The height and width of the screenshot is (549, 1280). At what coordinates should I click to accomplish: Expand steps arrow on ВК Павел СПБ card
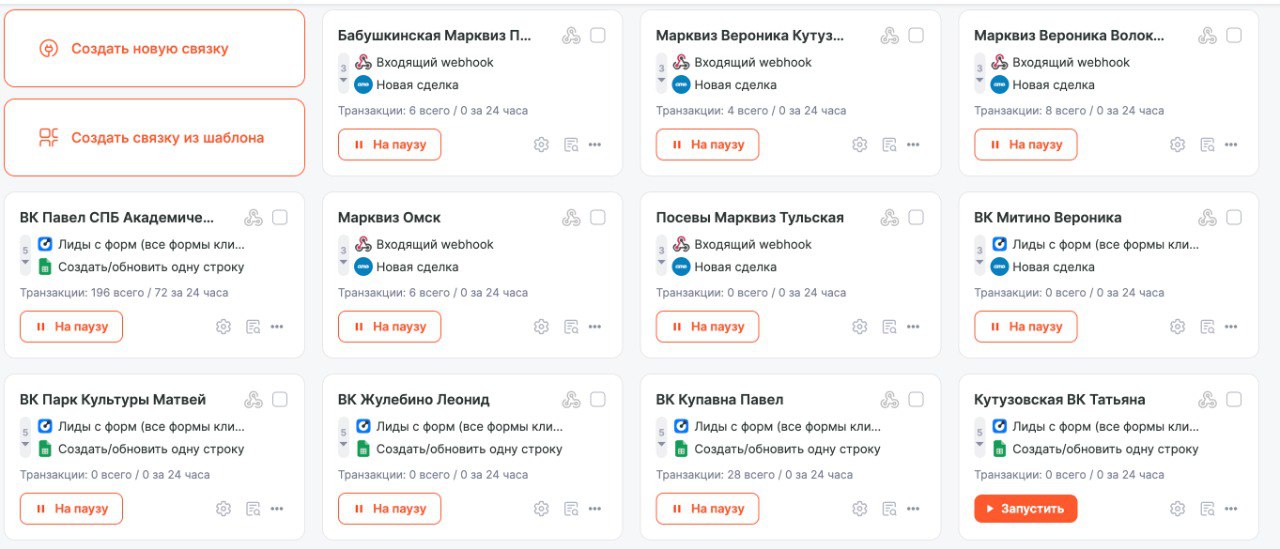click(26, 263)
